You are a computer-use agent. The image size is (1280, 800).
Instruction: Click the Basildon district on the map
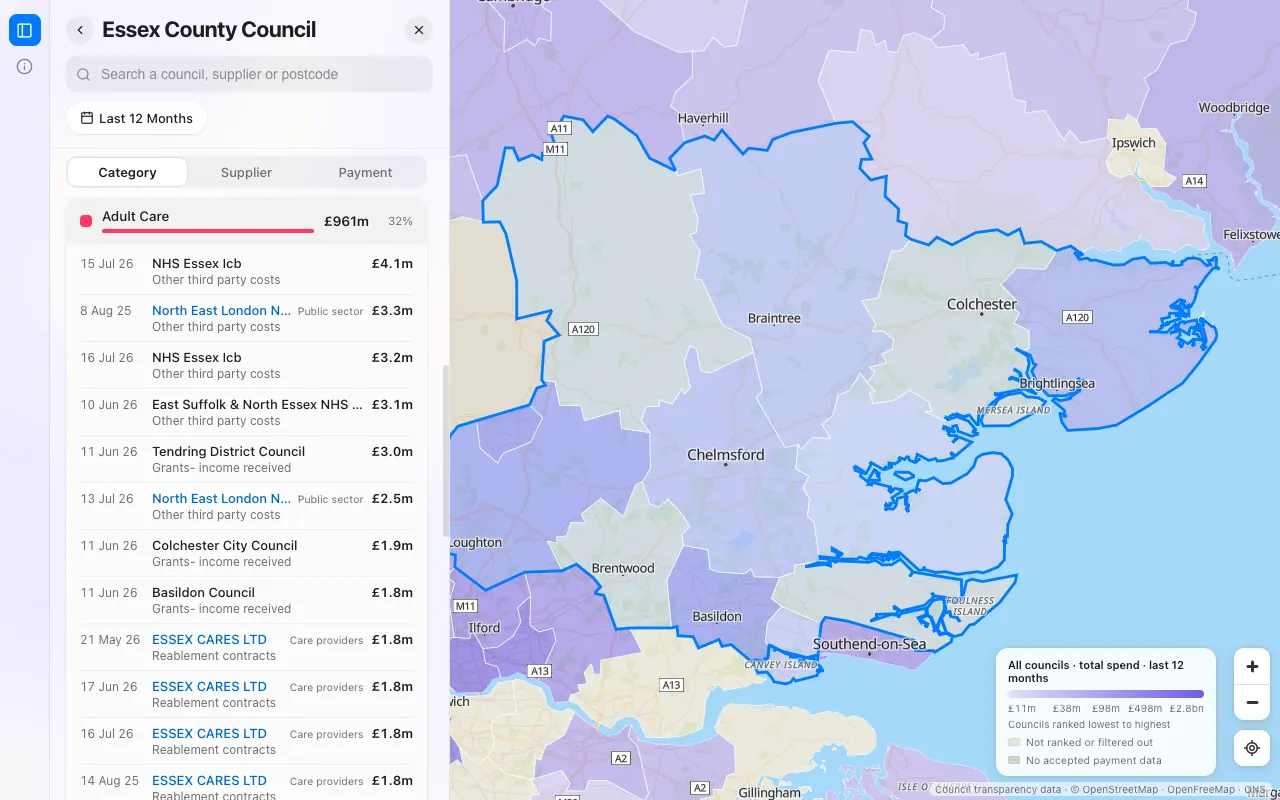point(717,617)
